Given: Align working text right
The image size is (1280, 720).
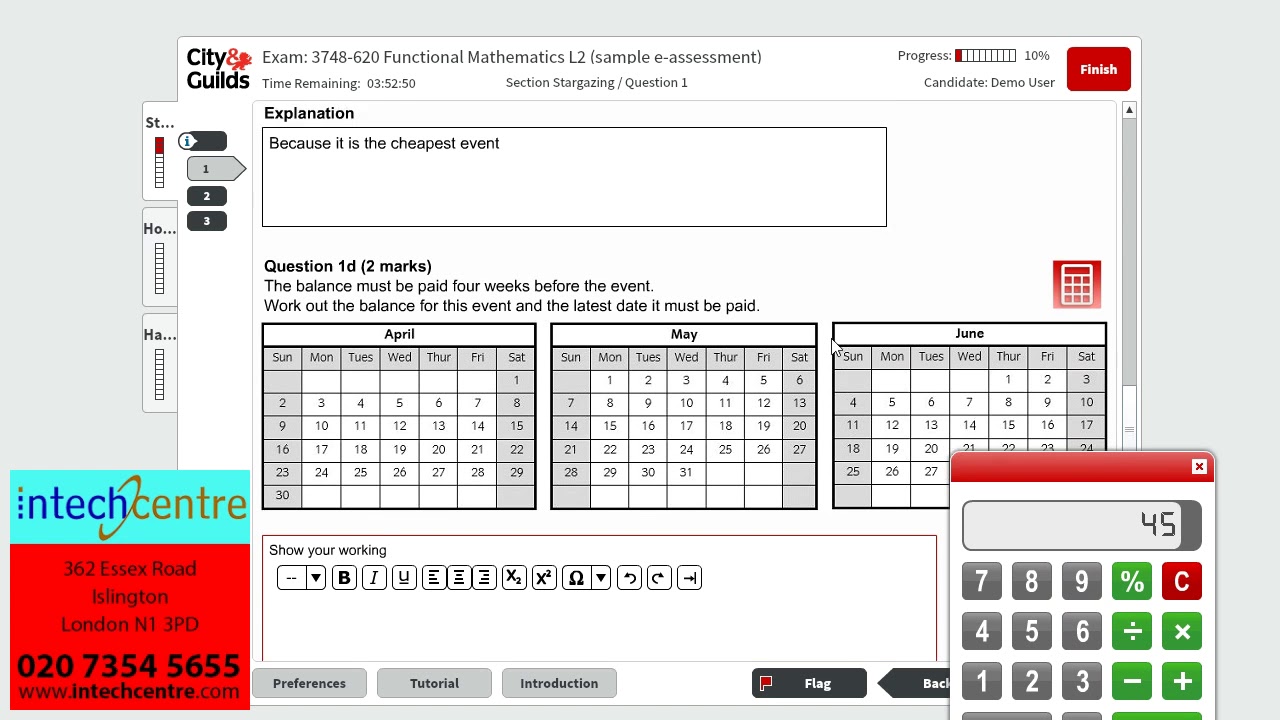Looking at the screenshot, I should pyautogui.click(x=484, y=578).
